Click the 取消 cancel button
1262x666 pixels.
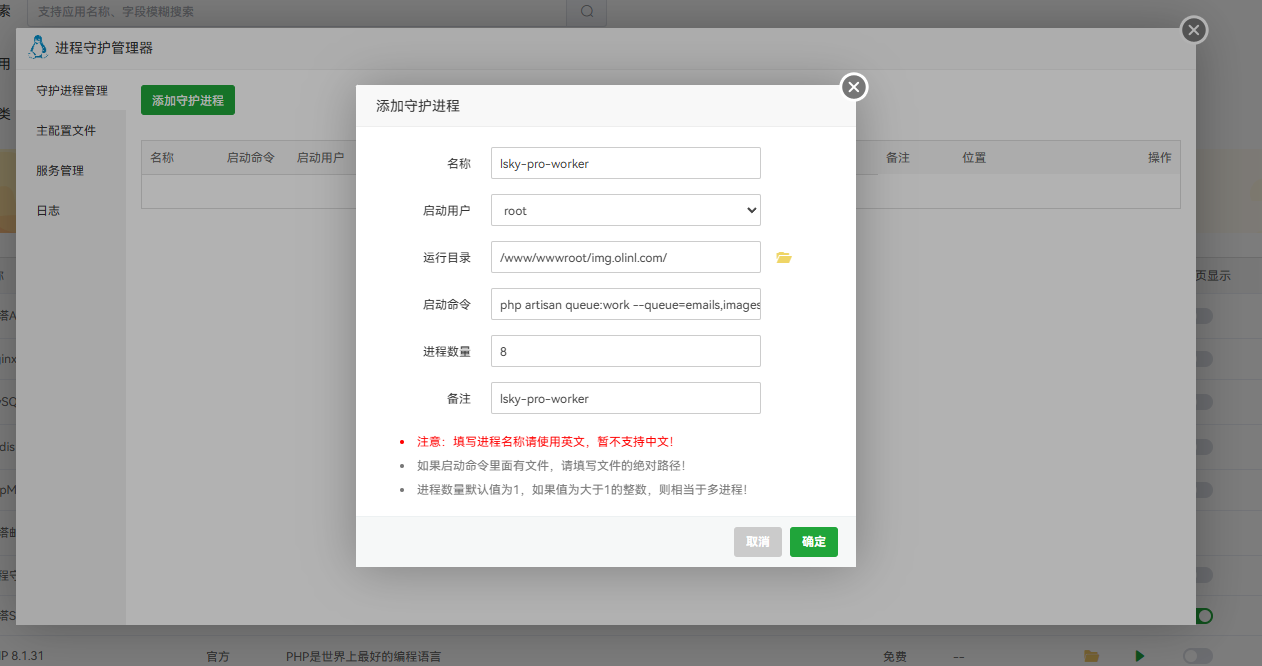(x=757, y=541)
